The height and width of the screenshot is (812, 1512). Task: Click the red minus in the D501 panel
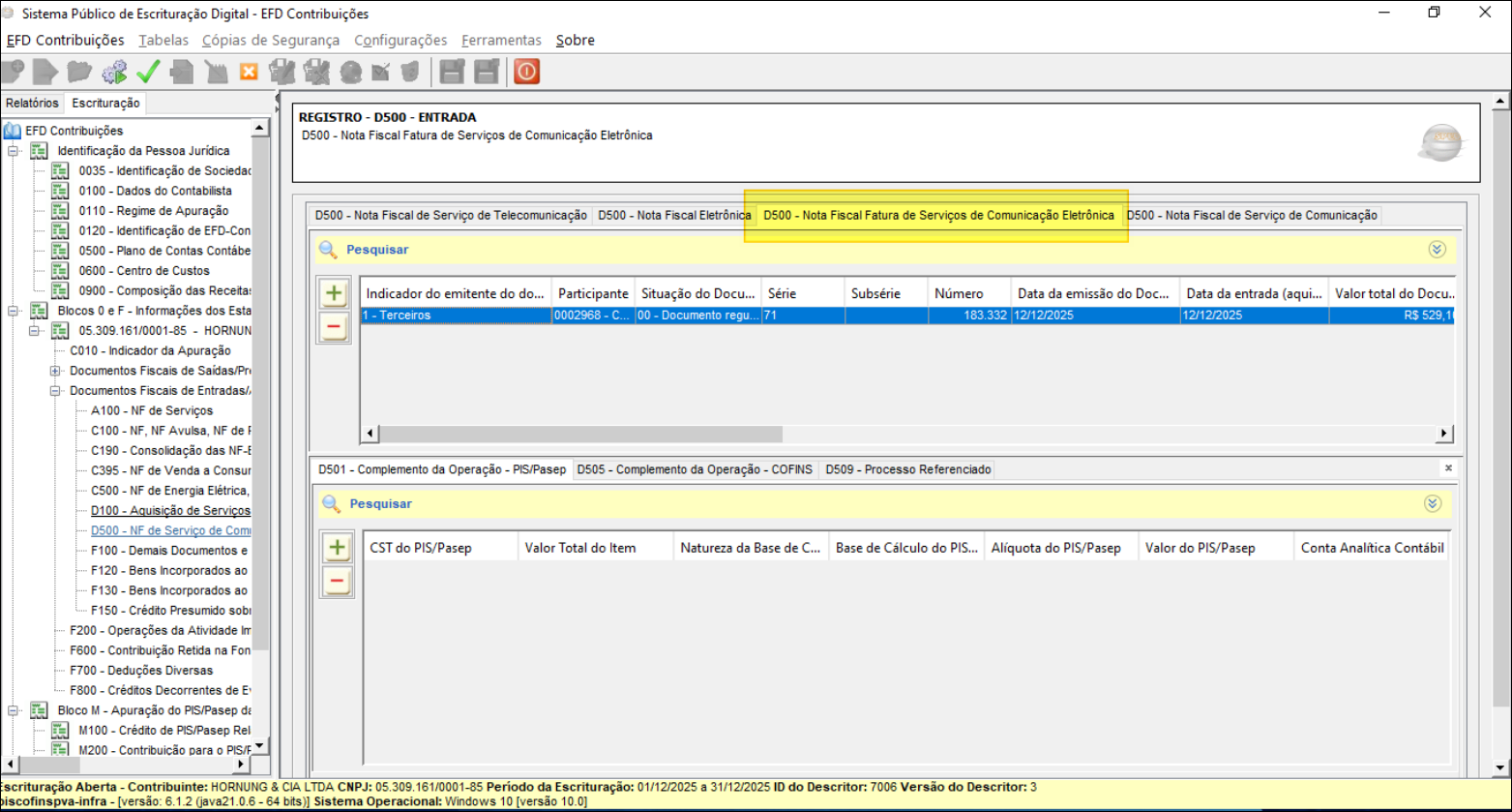(x=337, y=582)
